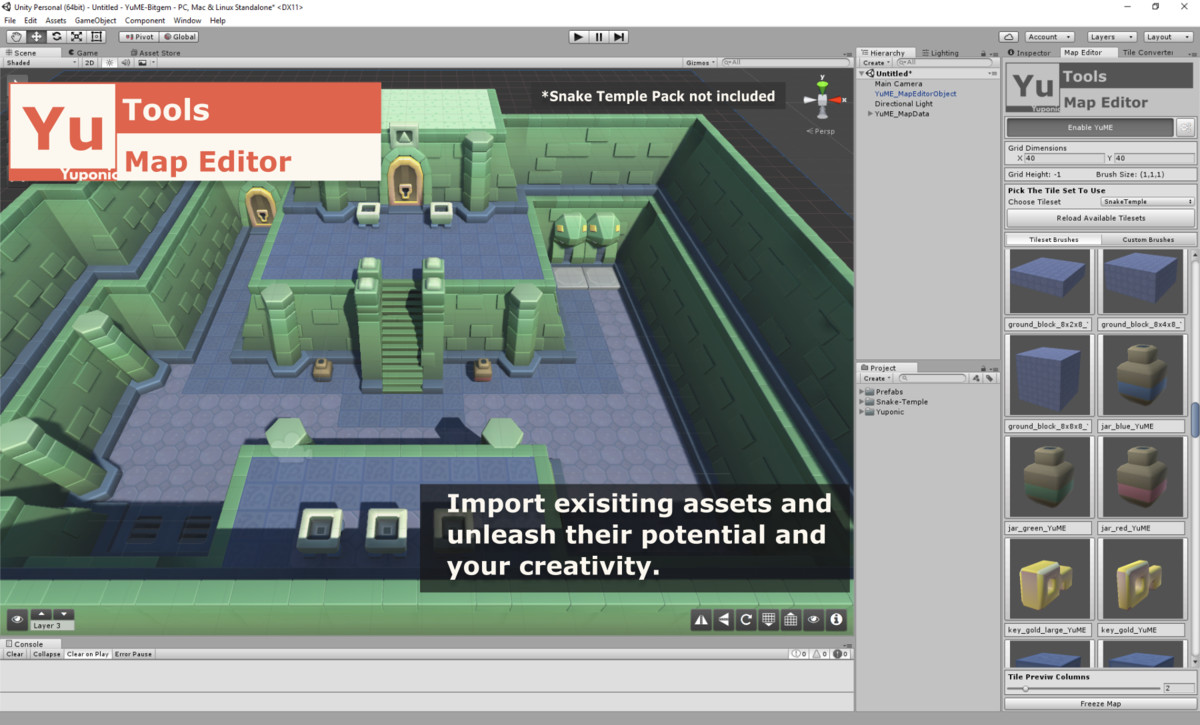Toggle the eye icon in scene bottom-right toolbar

click(813, 620)
